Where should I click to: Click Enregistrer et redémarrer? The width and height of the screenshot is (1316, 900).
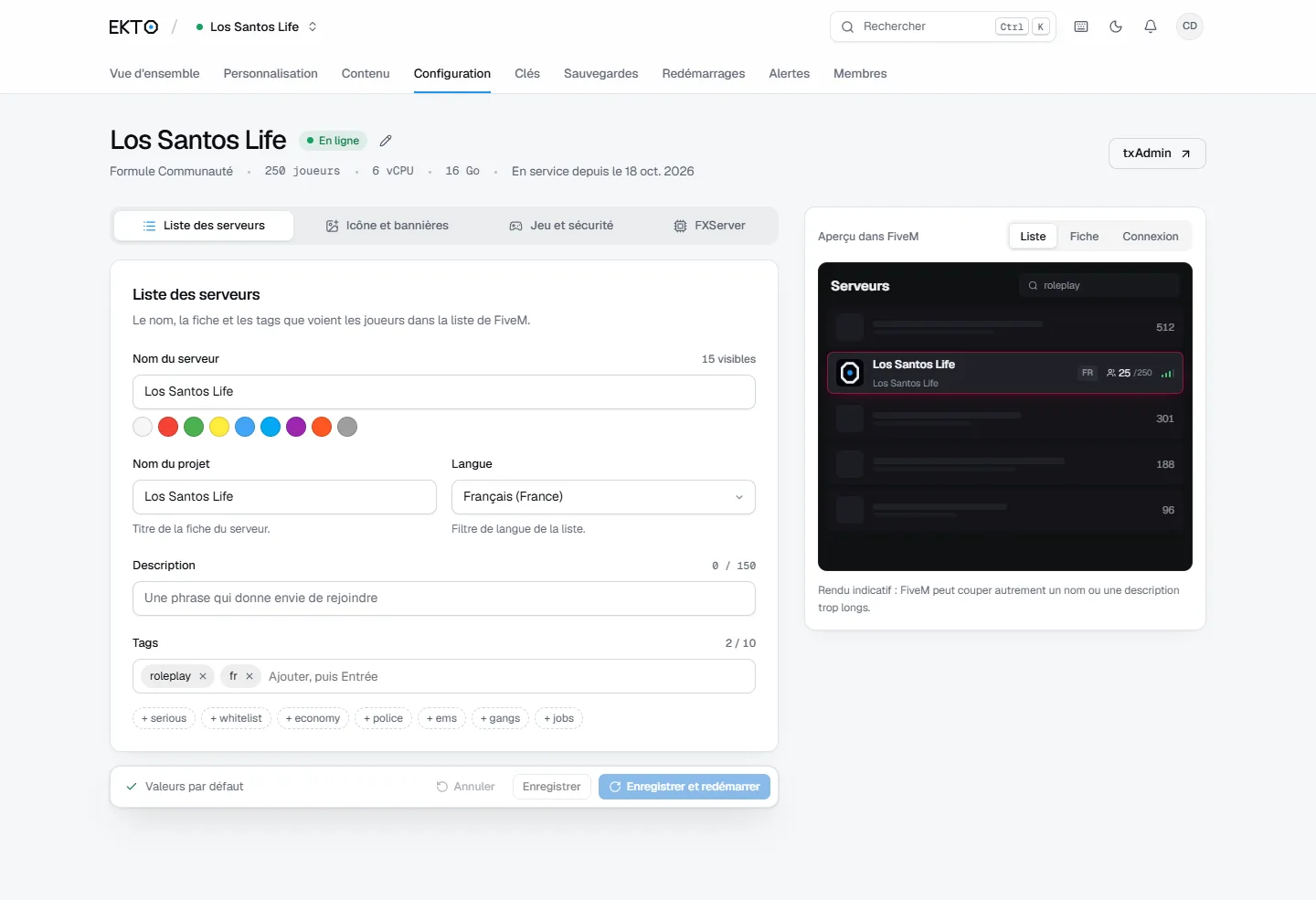click(x=685, y=787)
